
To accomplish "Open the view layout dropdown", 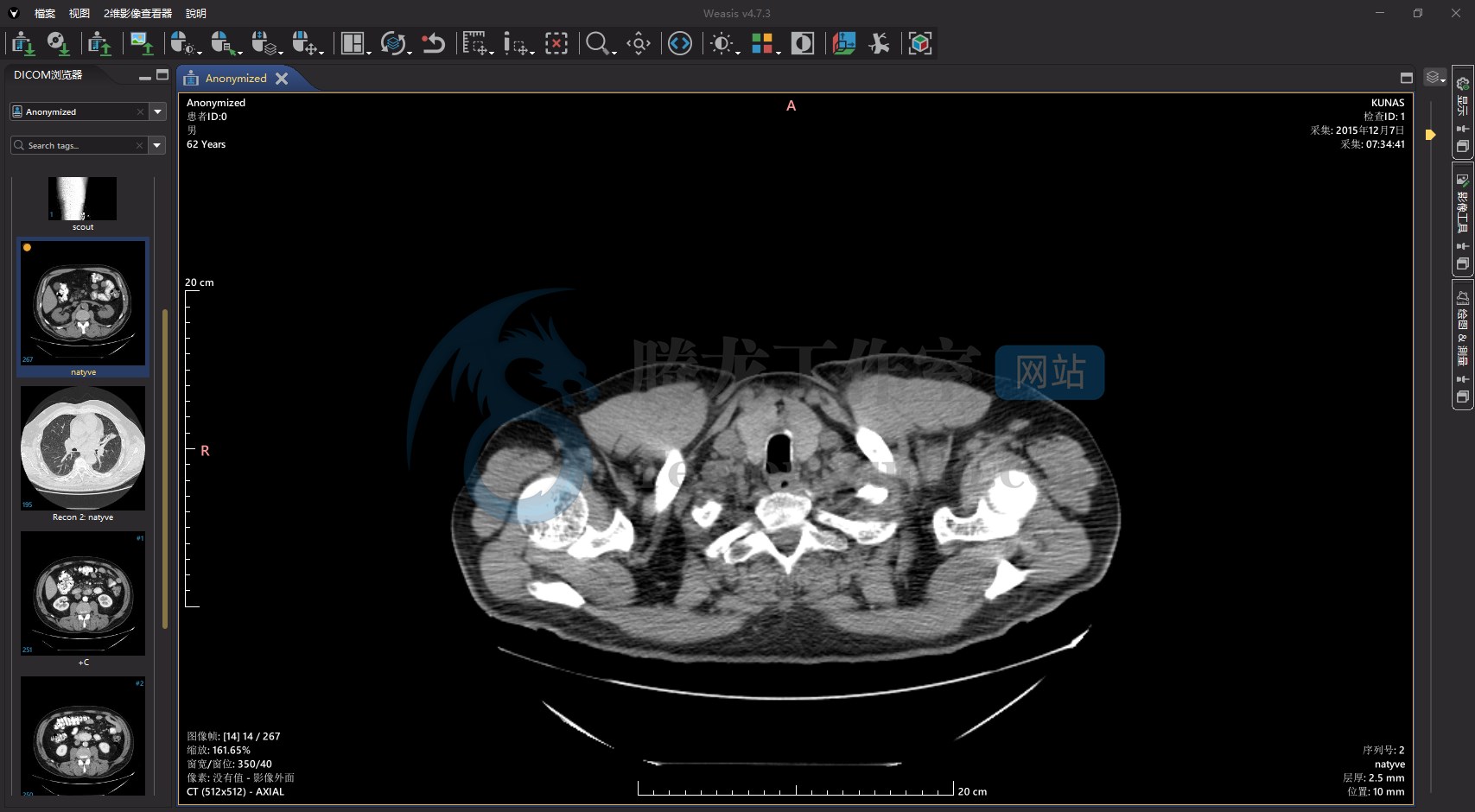I will tap(355, 43).
